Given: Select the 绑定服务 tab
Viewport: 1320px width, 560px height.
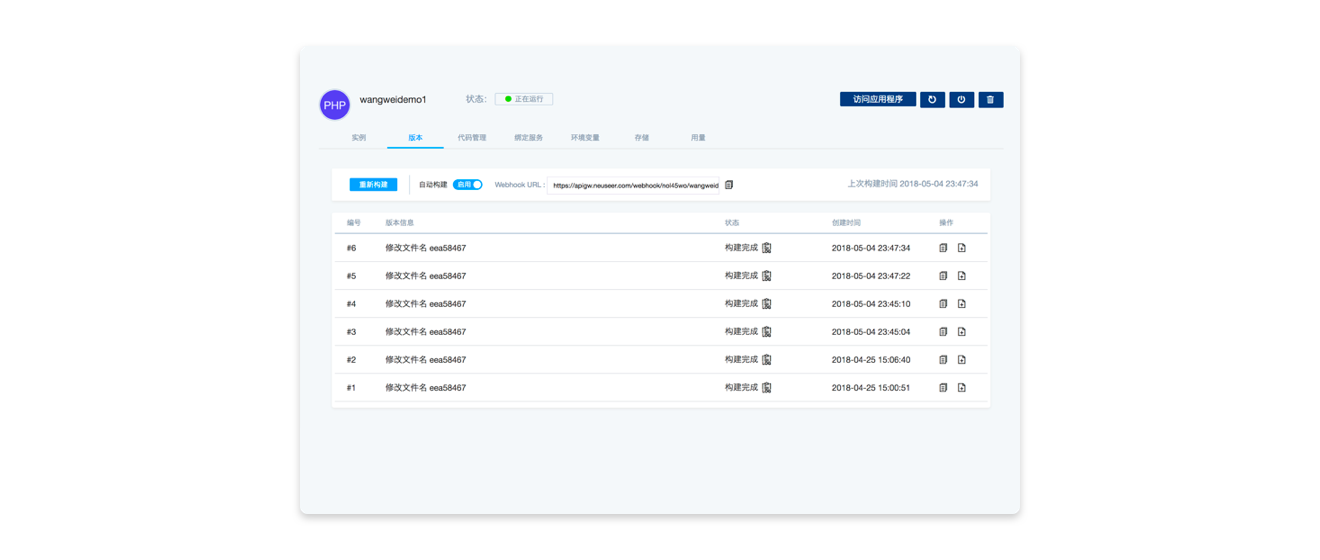Looking at the screenshot, I should point(528,137).
